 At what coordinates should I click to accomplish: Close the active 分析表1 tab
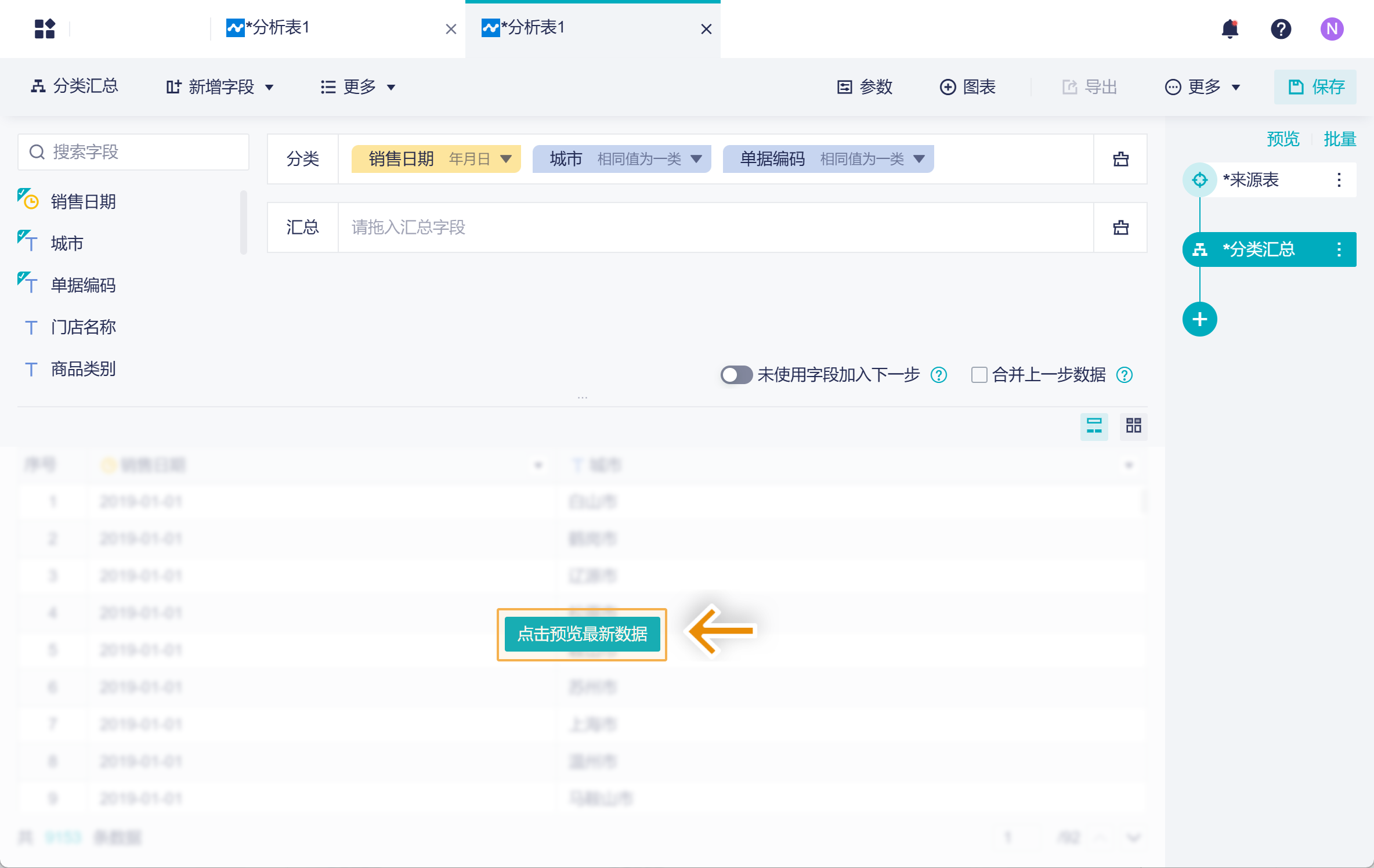point(706,29)
